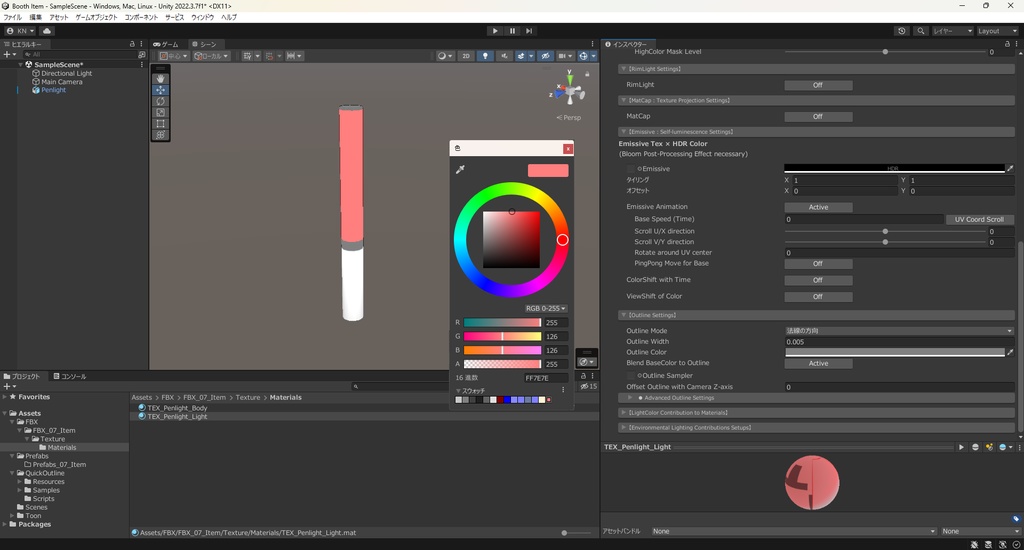Screen dimensions: 1024x550
Task: Open Unity cloud services icon
Action: tap(47, 31)
